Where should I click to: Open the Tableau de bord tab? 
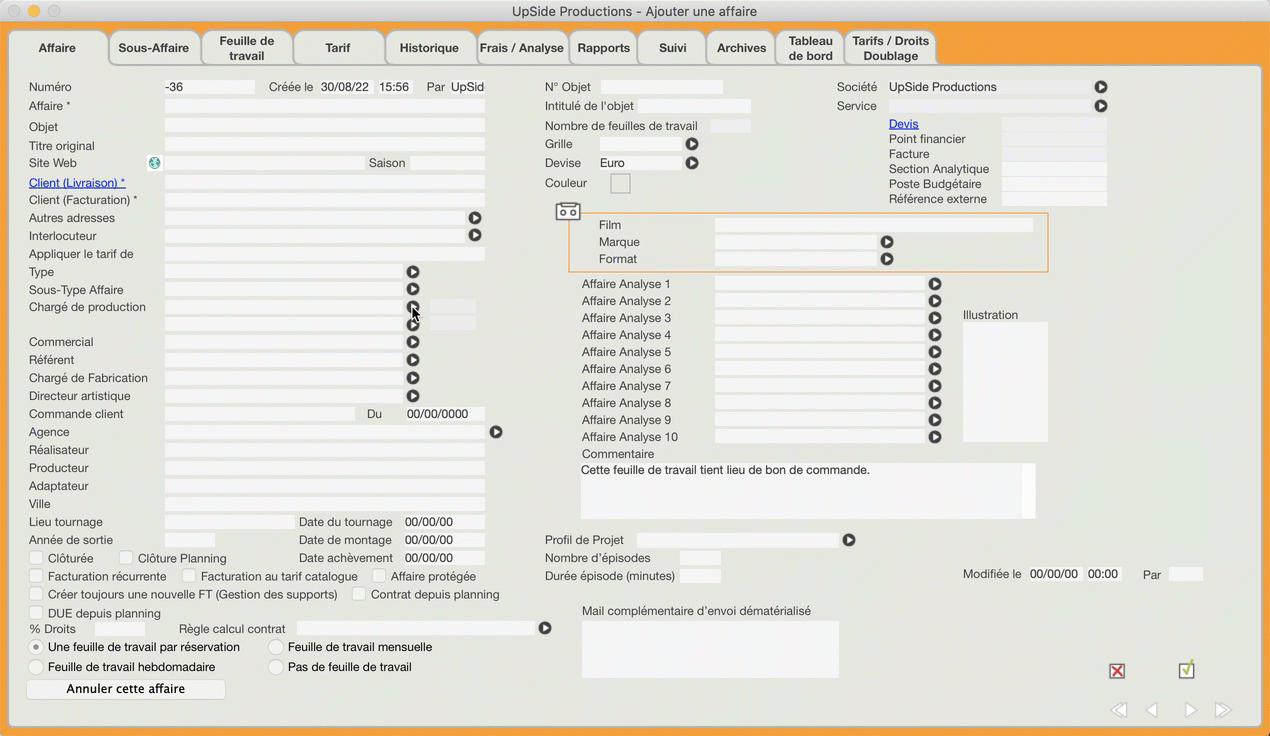click(810, 48)
